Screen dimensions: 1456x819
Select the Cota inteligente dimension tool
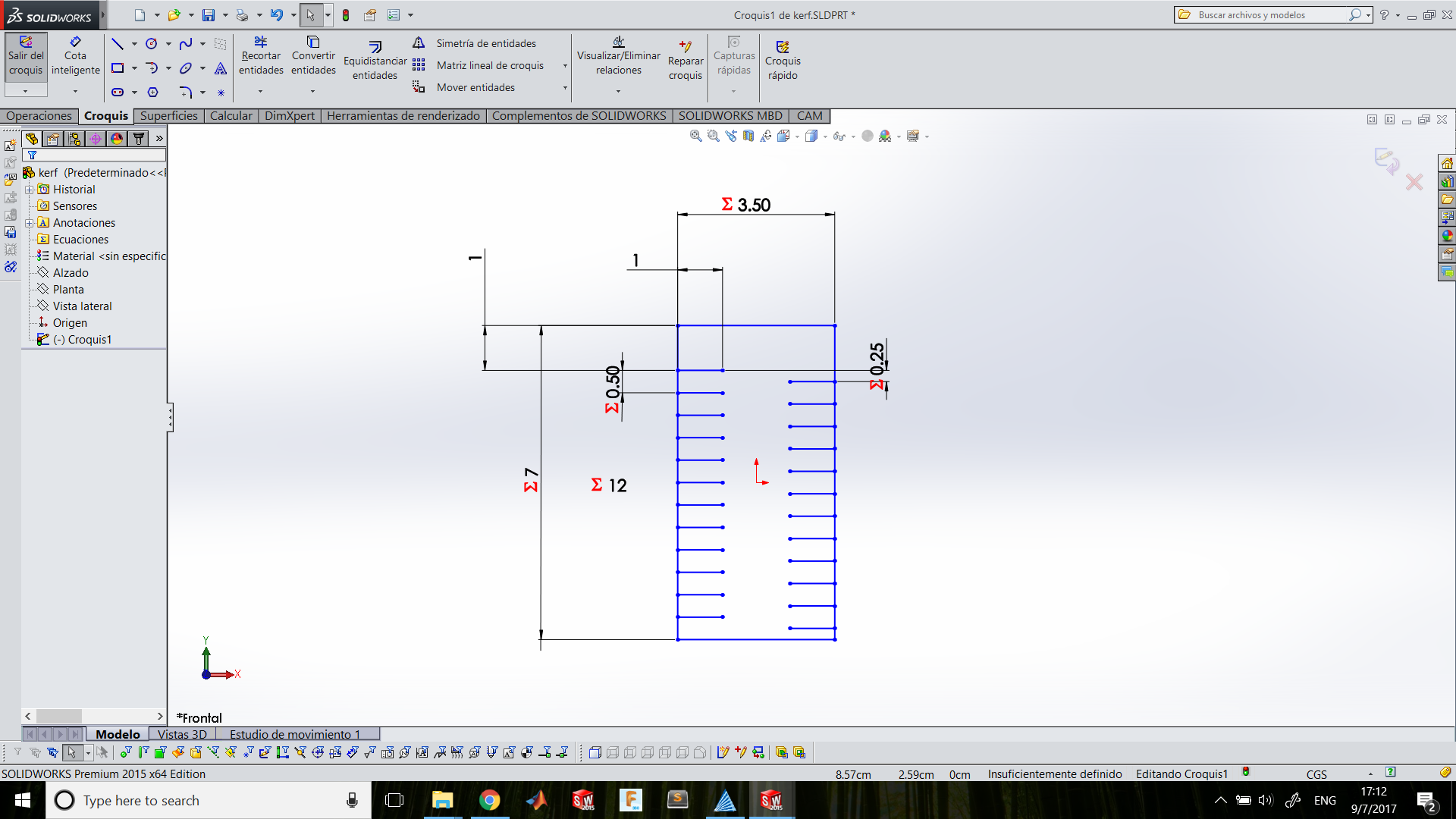coord(75,55)
